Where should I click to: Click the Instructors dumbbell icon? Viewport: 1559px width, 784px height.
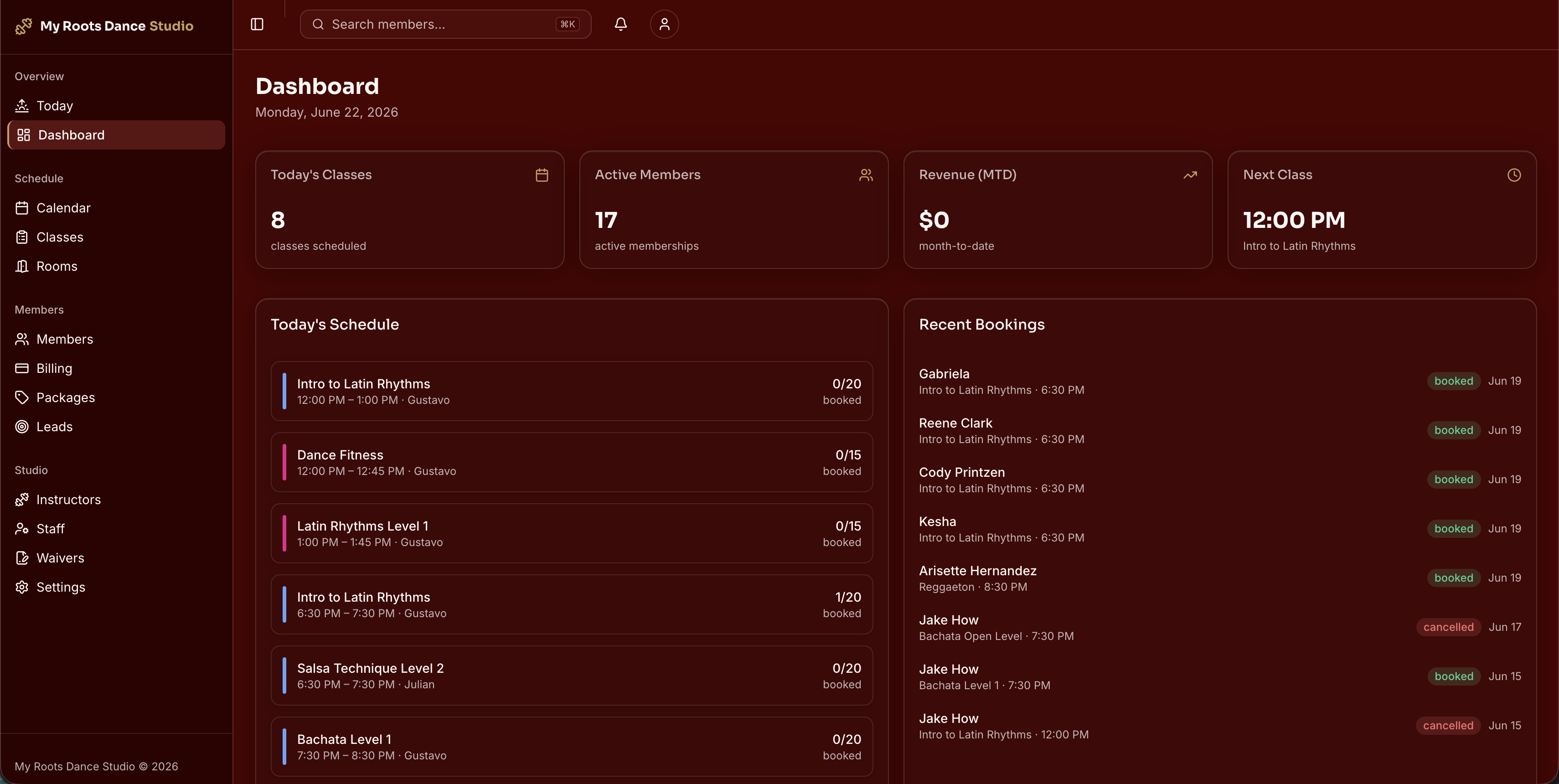[22, 500]
